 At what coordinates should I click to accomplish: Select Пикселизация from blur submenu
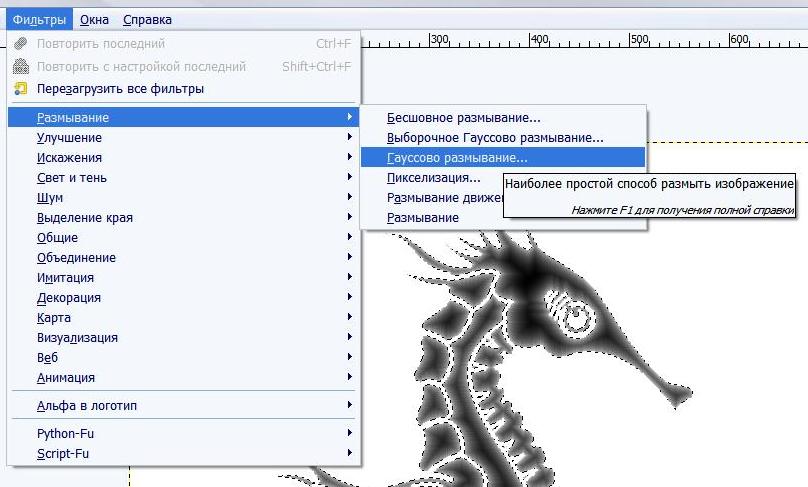(x=433, y=178)
